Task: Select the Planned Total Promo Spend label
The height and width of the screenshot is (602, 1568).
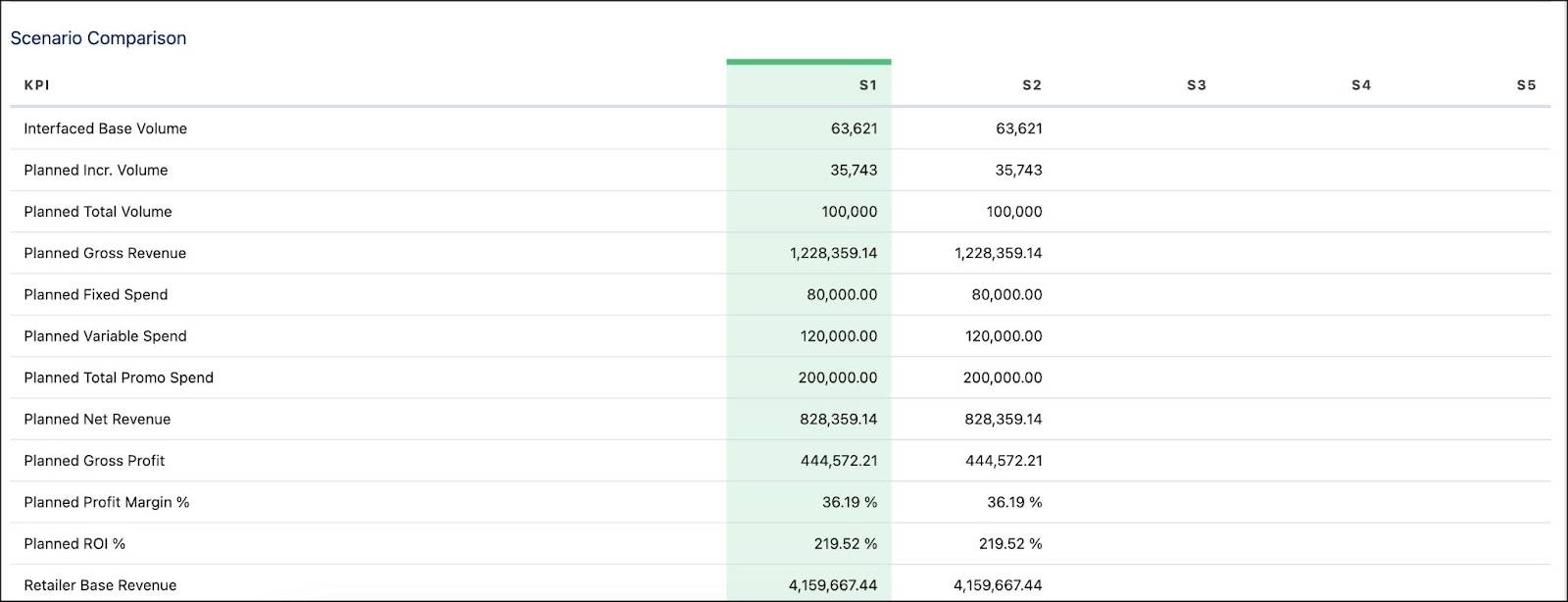Action: (119, 377)
